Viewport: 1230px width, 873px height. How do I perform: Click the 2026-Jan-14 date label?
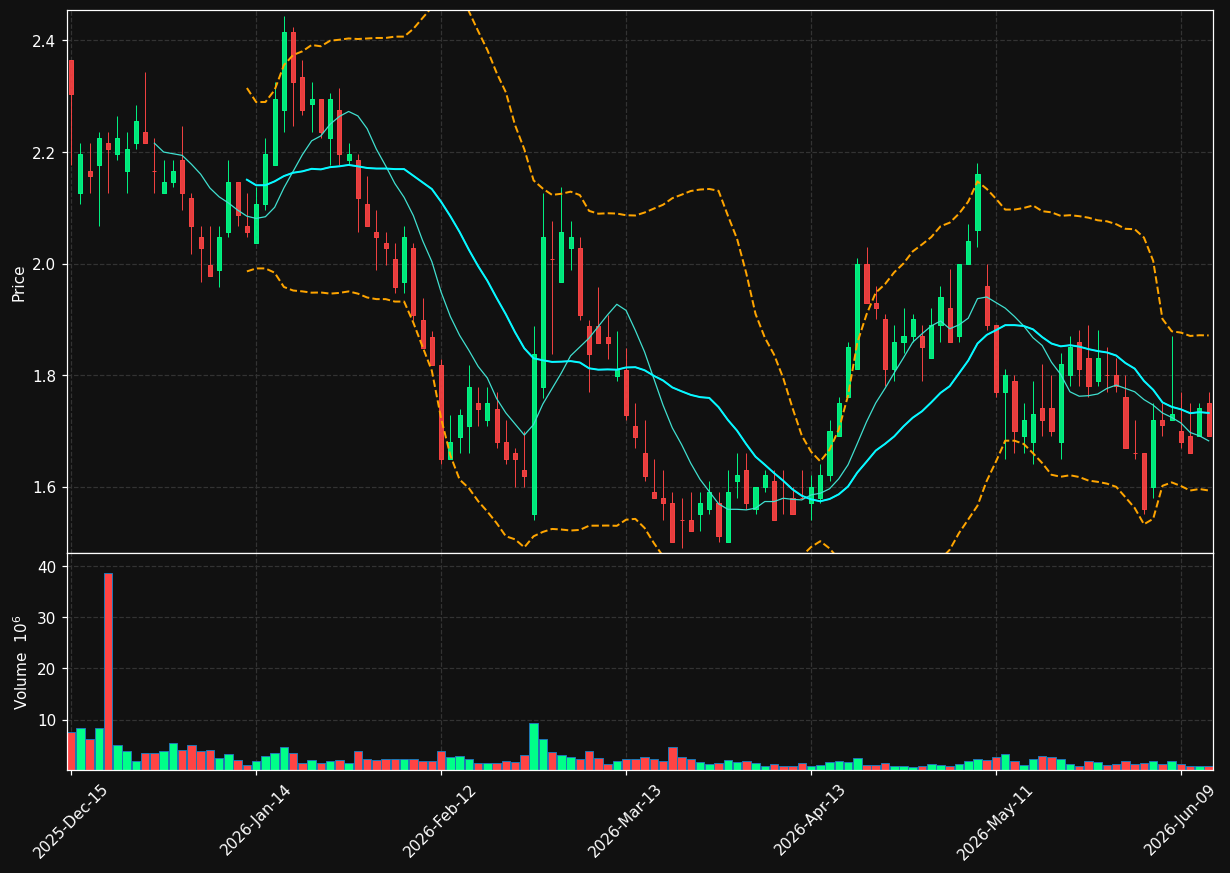(x=255, y=821)
